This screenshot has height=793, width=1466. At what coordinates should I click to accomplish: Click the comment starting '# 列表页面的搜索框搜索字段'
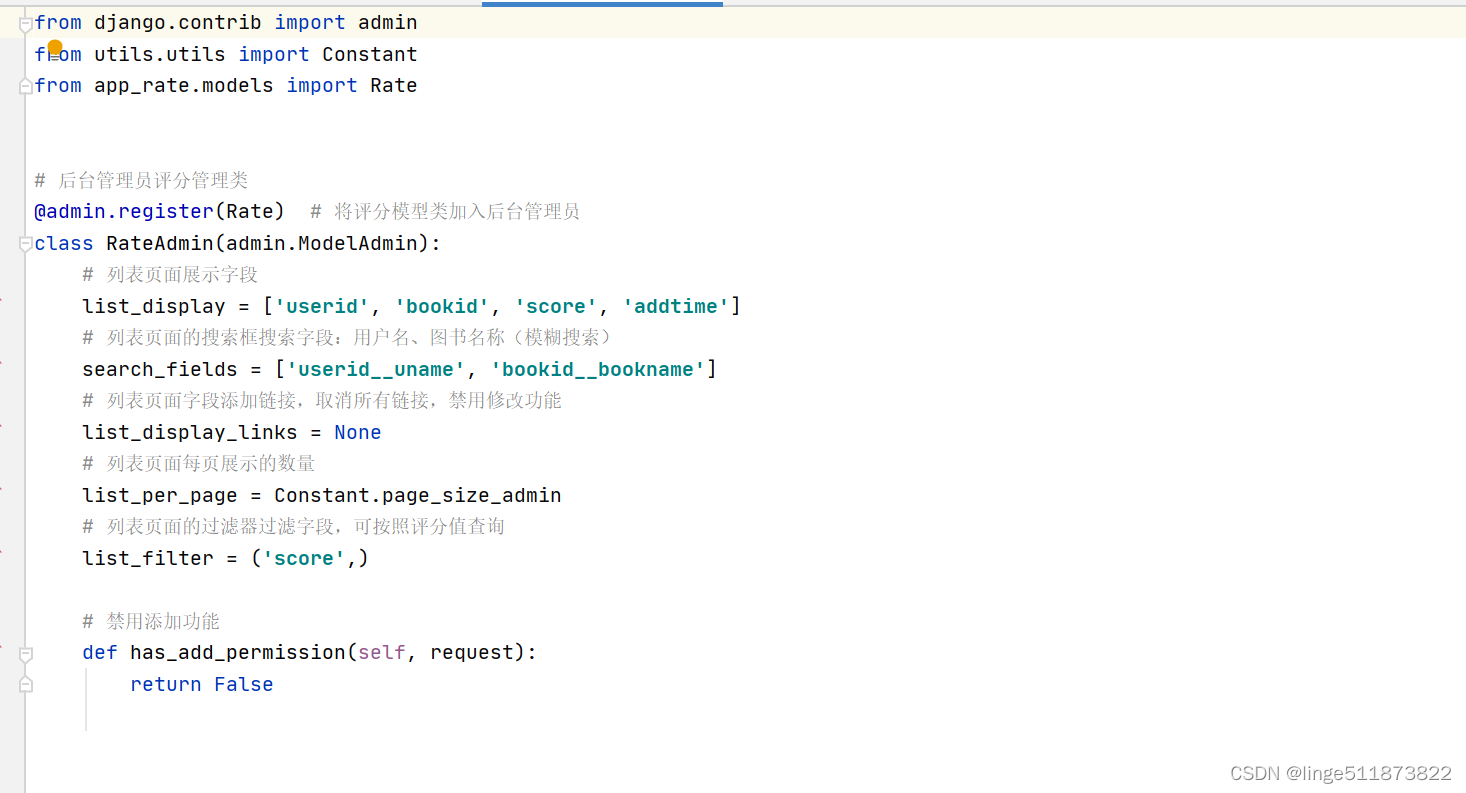click(350, 337)
